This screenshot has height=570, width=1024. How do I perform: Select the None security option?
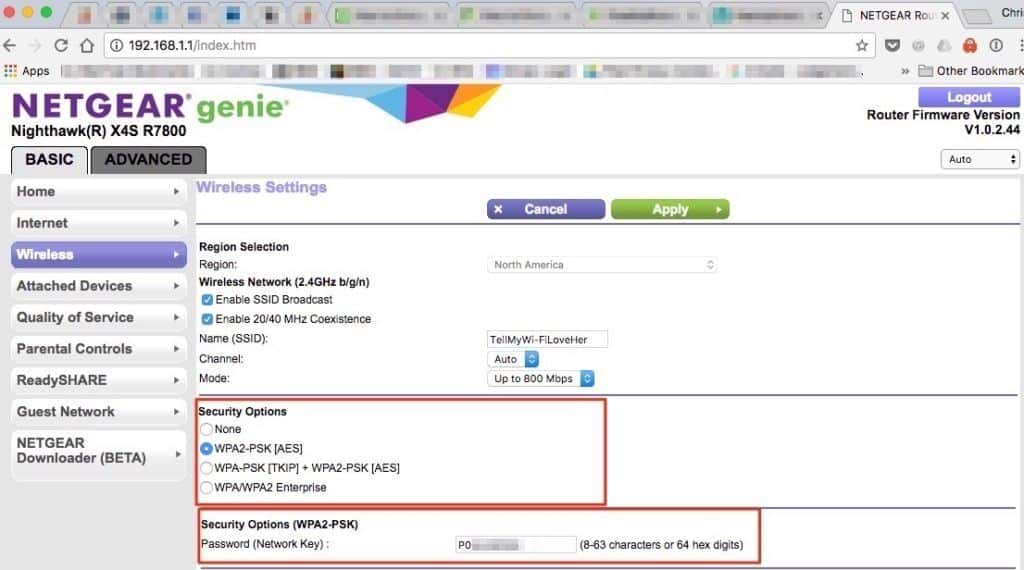pos(206,429)
